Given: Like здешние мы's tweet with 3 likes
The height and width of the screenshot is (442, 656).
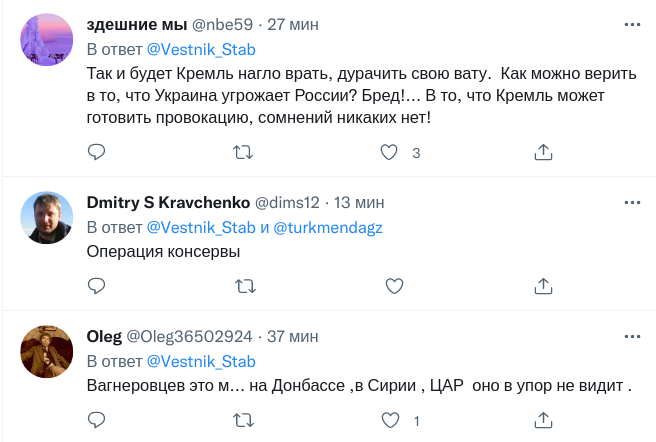Looking at the screenshot, I should point(391,152).
